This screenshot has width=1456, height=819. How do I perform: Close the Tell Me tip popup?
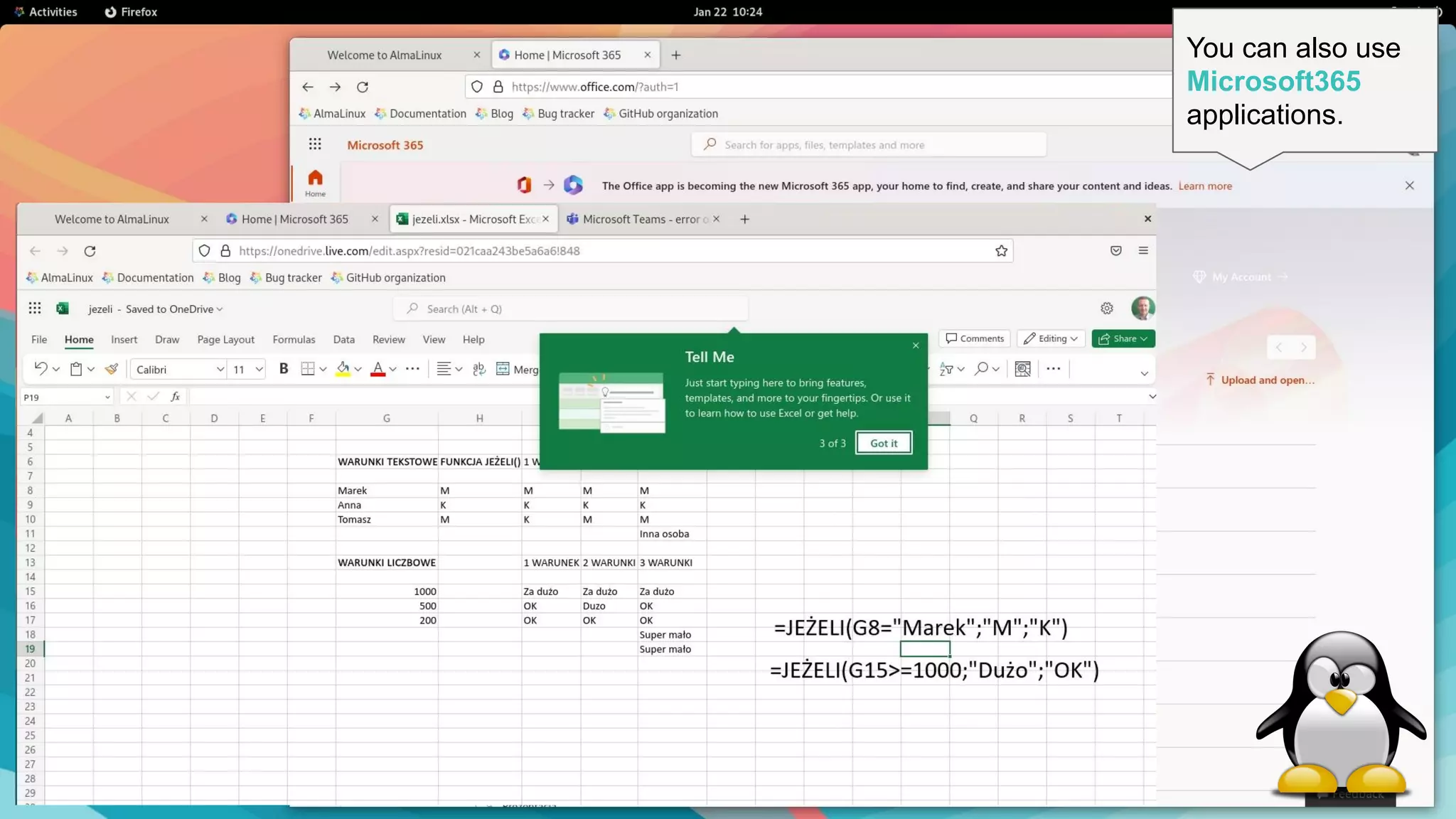pyautogui.click(x=916, y=346)
